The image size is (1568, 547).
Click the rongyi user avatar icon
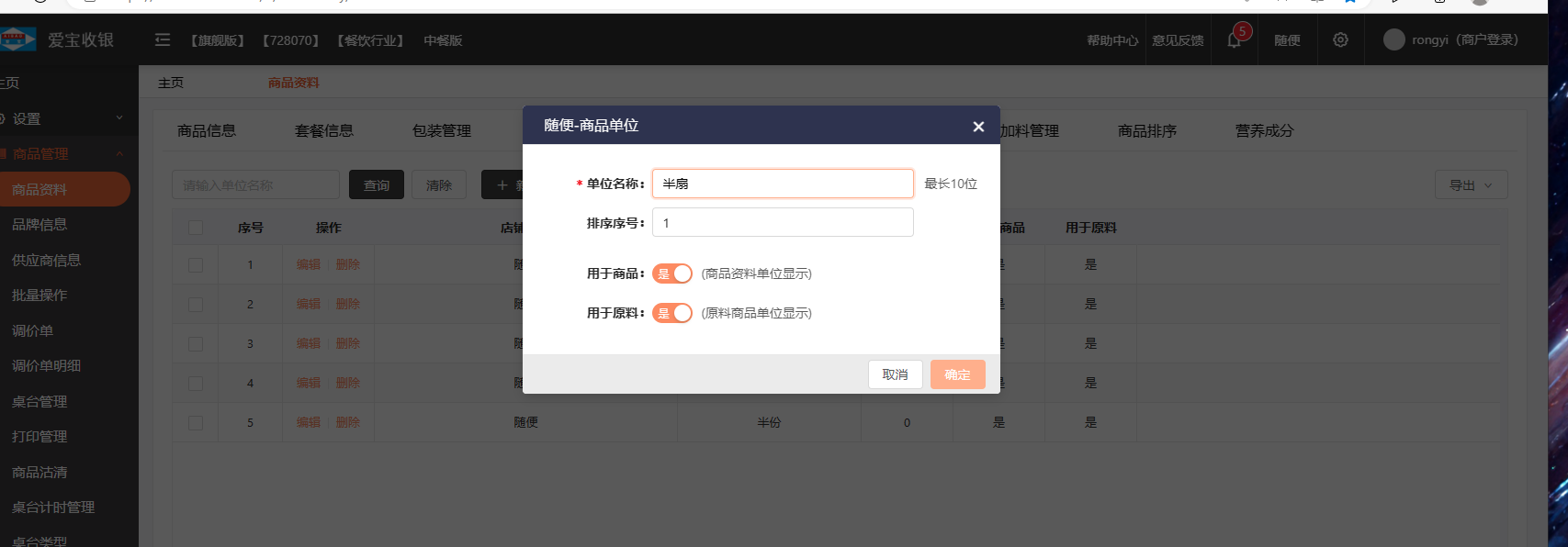1393,39
